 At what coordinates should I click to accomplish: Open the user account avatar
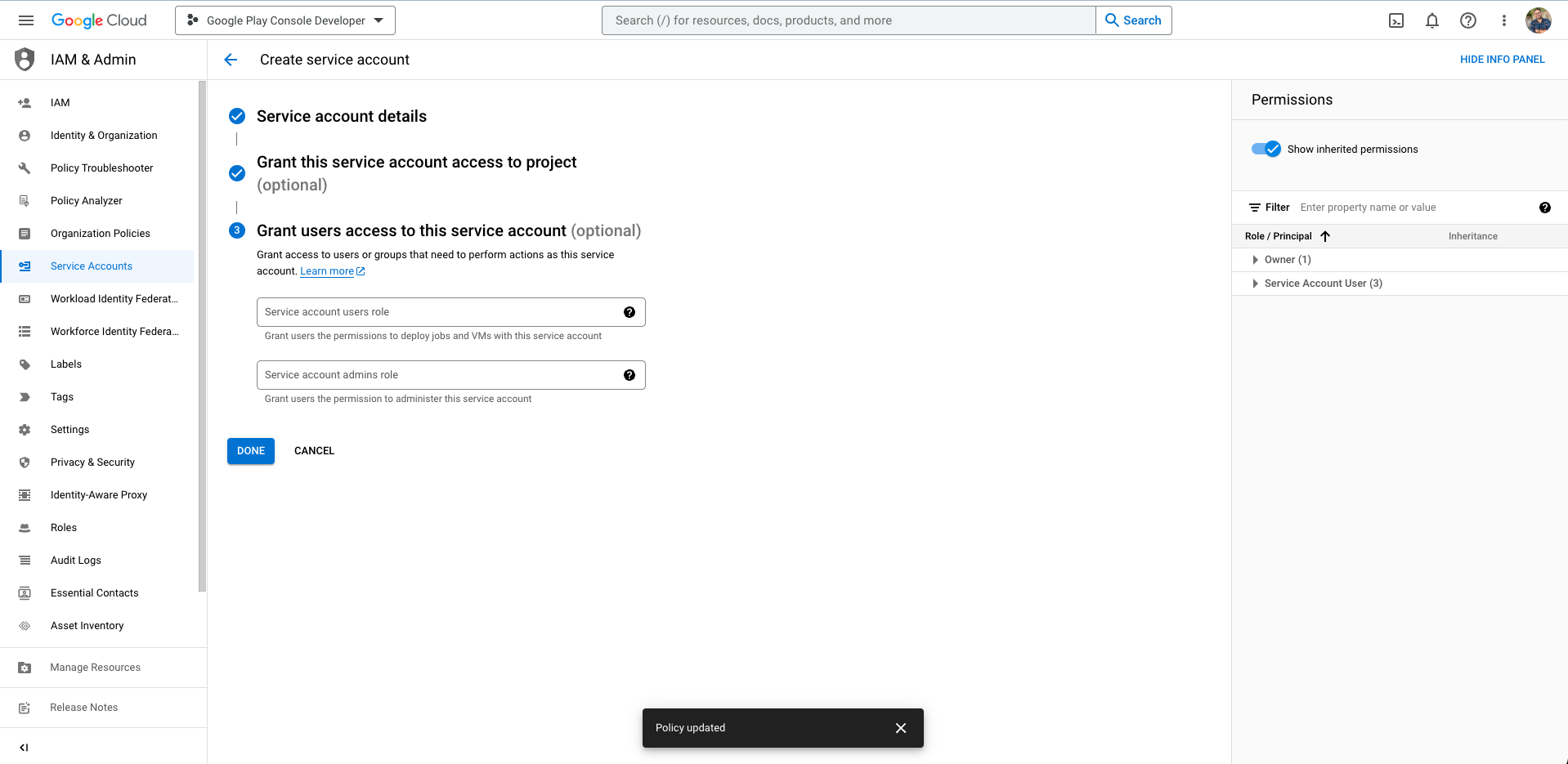tap(1539, 20)
